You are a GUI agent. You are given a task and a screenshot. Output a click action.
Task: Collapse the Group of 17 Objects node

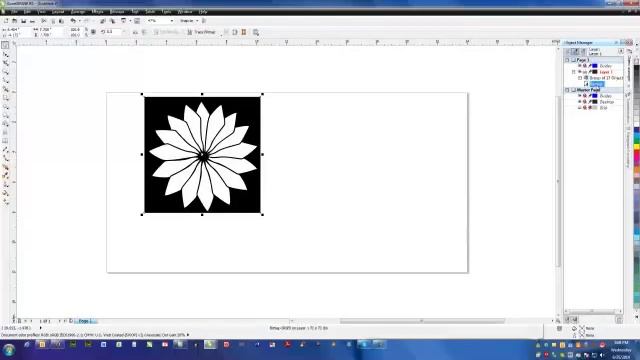(580, 78)
